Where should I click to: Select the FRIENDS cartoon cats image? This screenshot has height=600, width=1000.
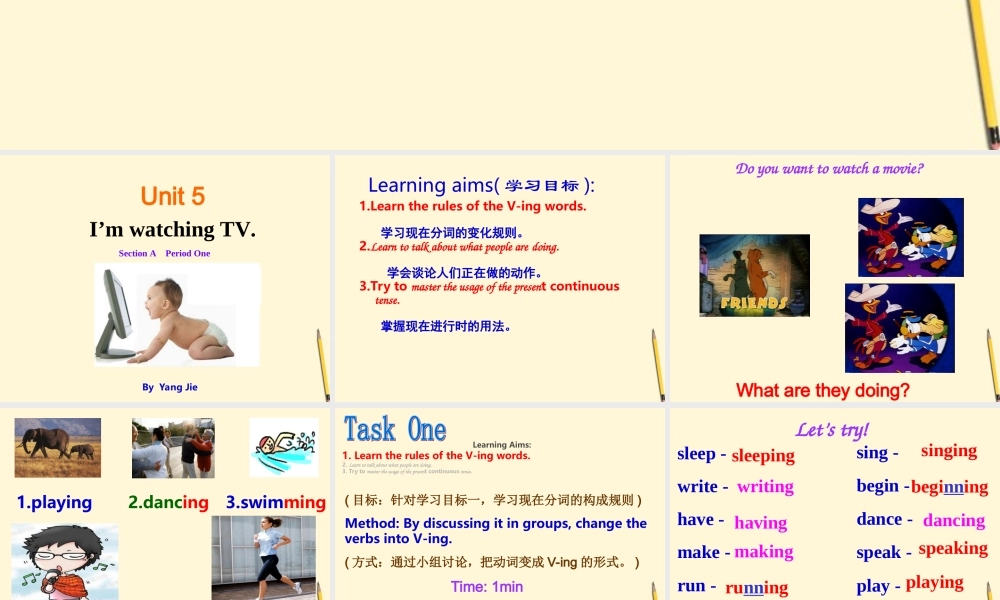pyautogui.click(x=754, y=275)
